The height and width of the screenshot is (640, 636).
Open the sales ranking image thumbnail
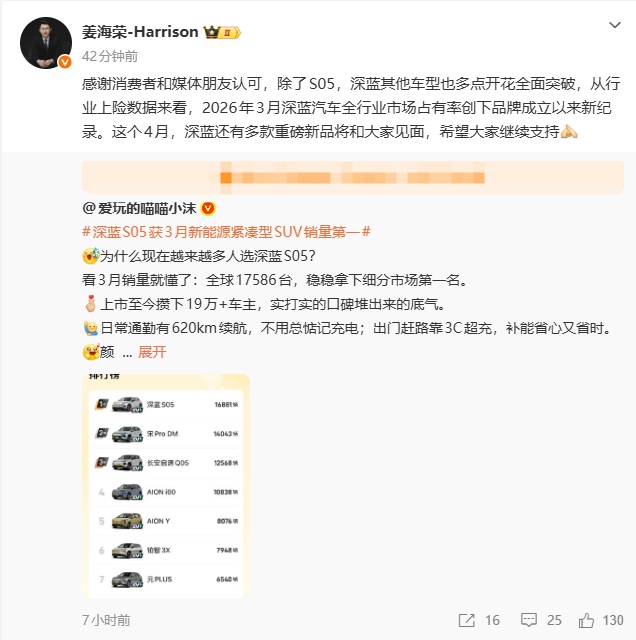(166, 486)
